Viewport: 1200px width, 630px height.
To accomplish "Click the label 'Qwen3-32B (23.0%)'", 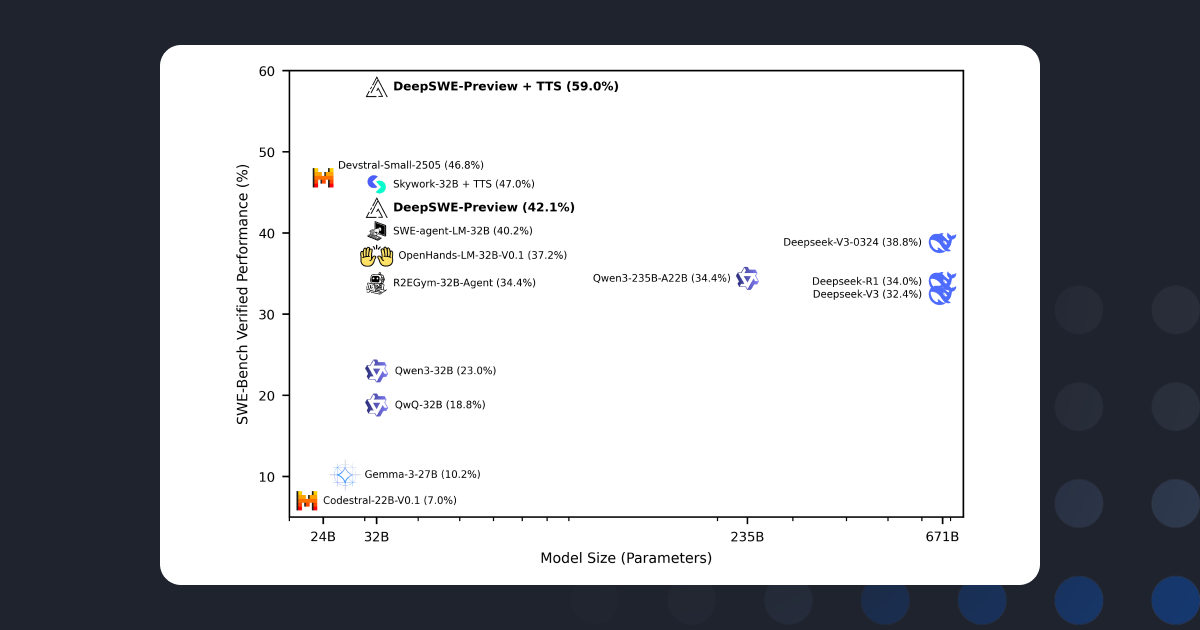I will click(446, 371).
